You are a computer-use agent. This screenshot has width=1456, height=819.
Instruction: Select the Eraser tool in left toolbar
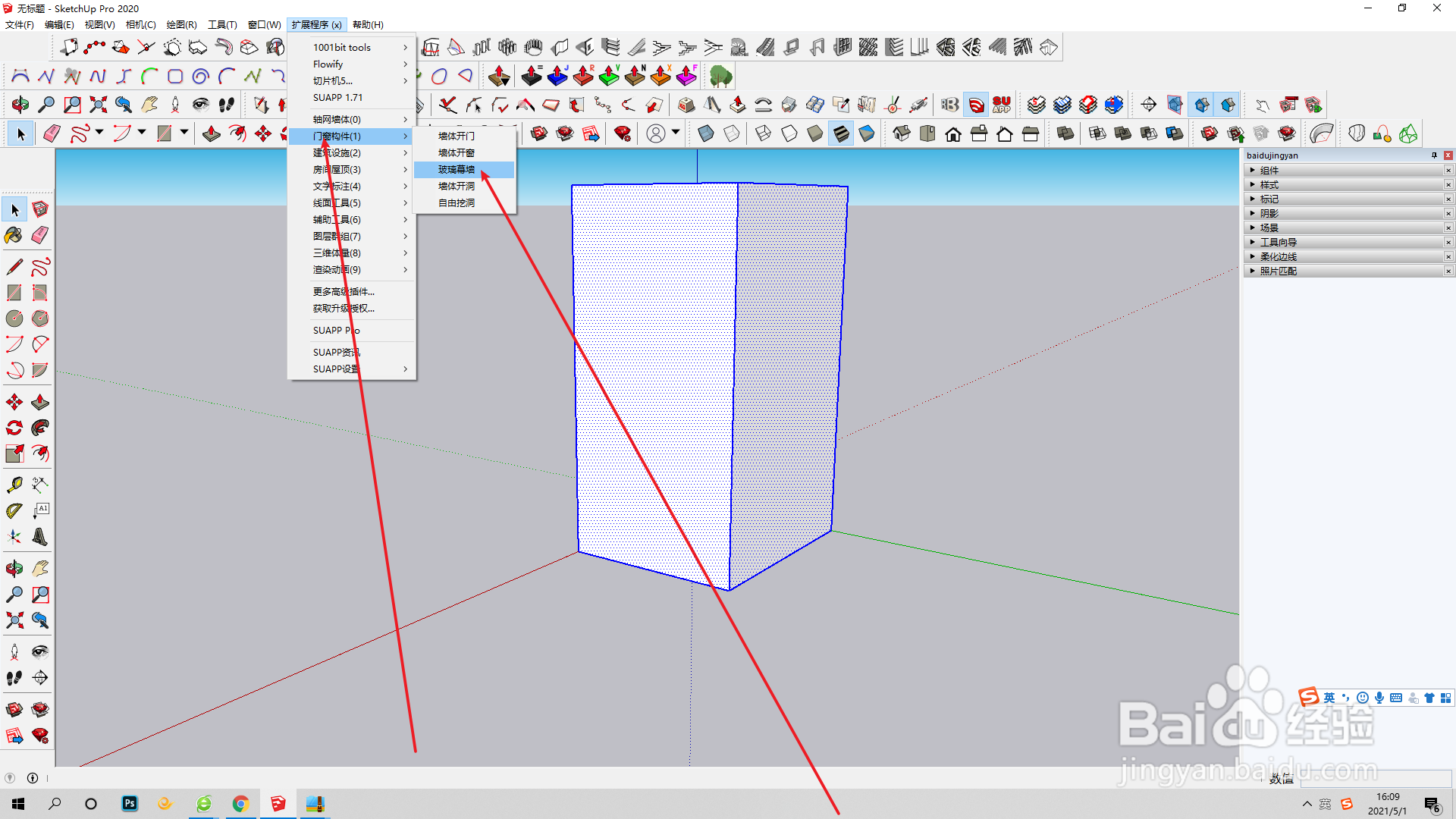pos(40,235)
